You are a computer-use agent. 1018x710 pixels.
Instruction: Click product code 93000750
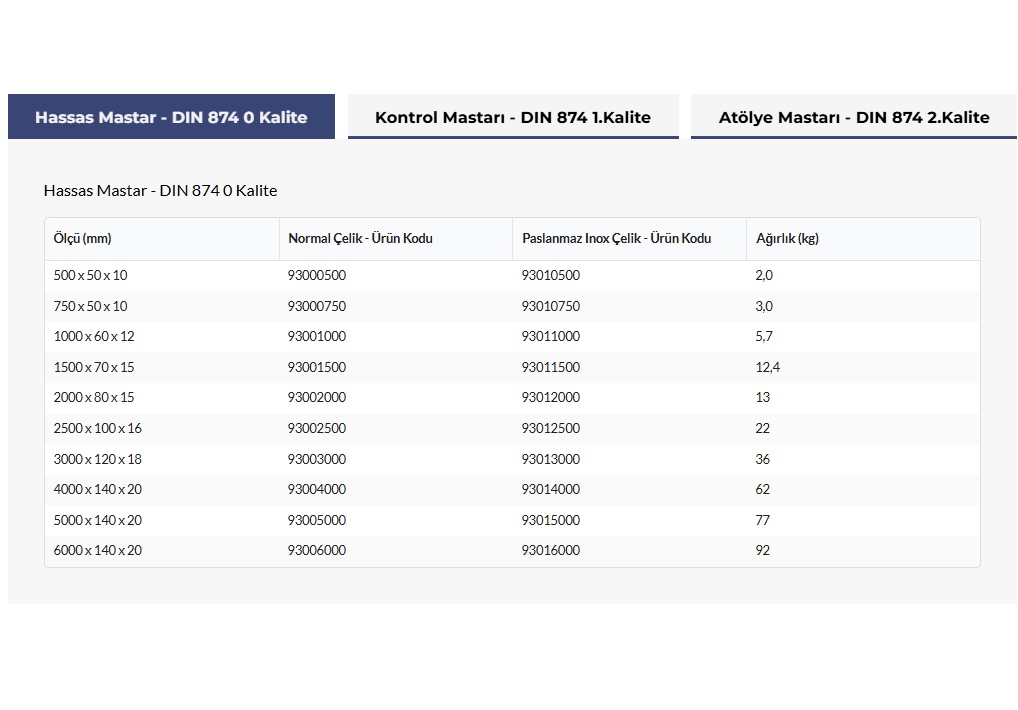point(316,306)
